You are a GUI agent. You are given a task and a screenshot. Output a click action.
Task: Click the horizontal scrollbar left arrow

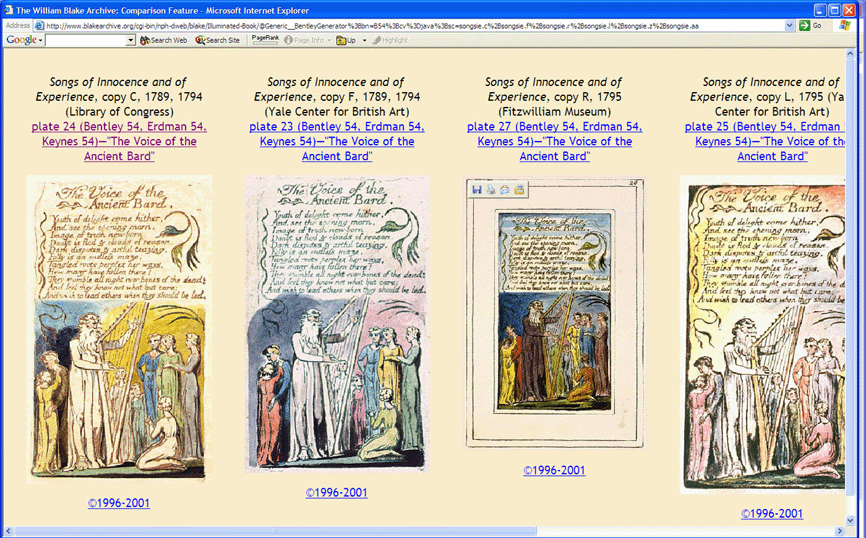click(8, 531)
